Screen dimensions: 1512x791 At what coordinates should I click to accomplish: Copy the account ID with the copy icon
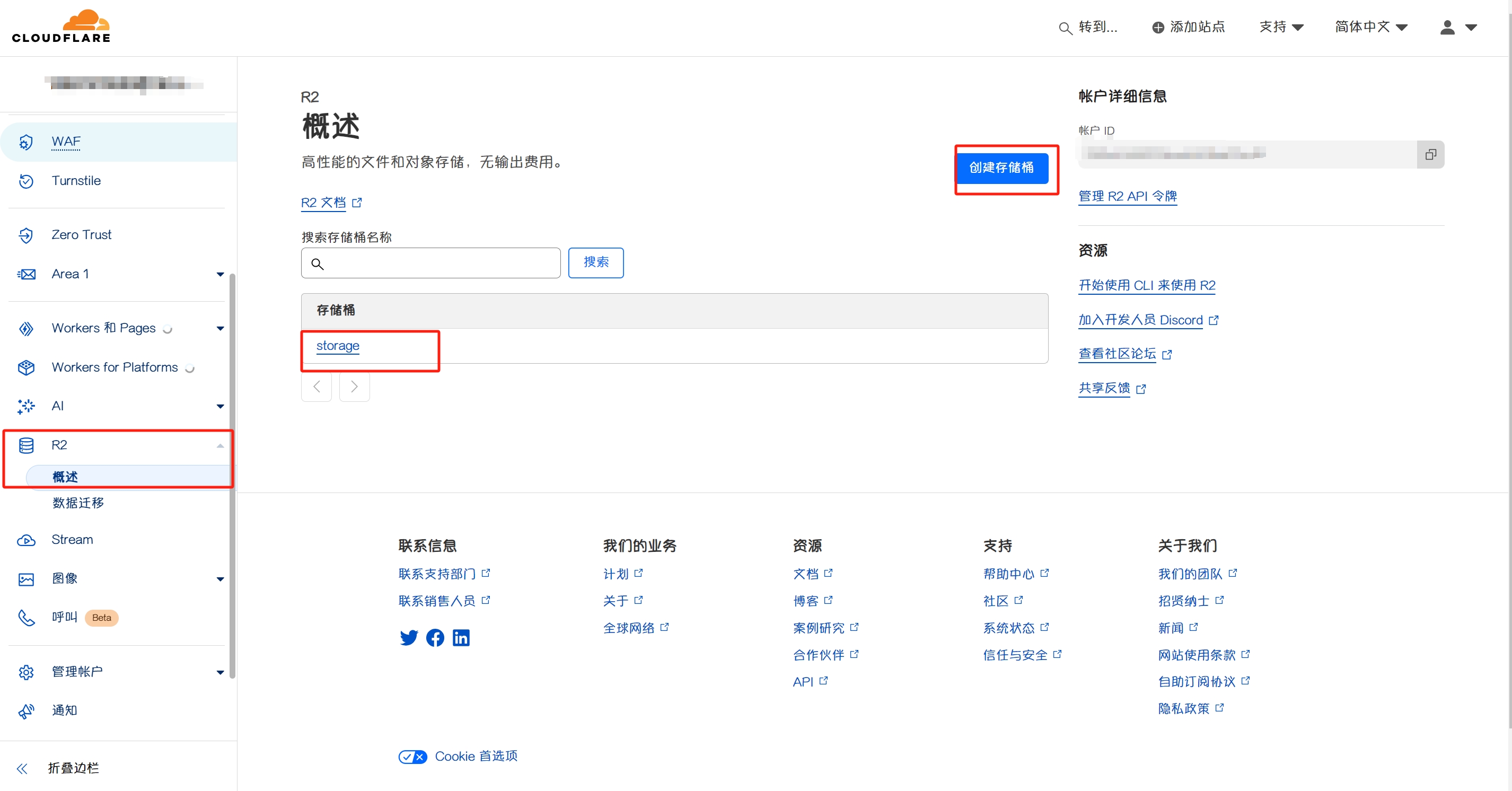coord(1430,154)
